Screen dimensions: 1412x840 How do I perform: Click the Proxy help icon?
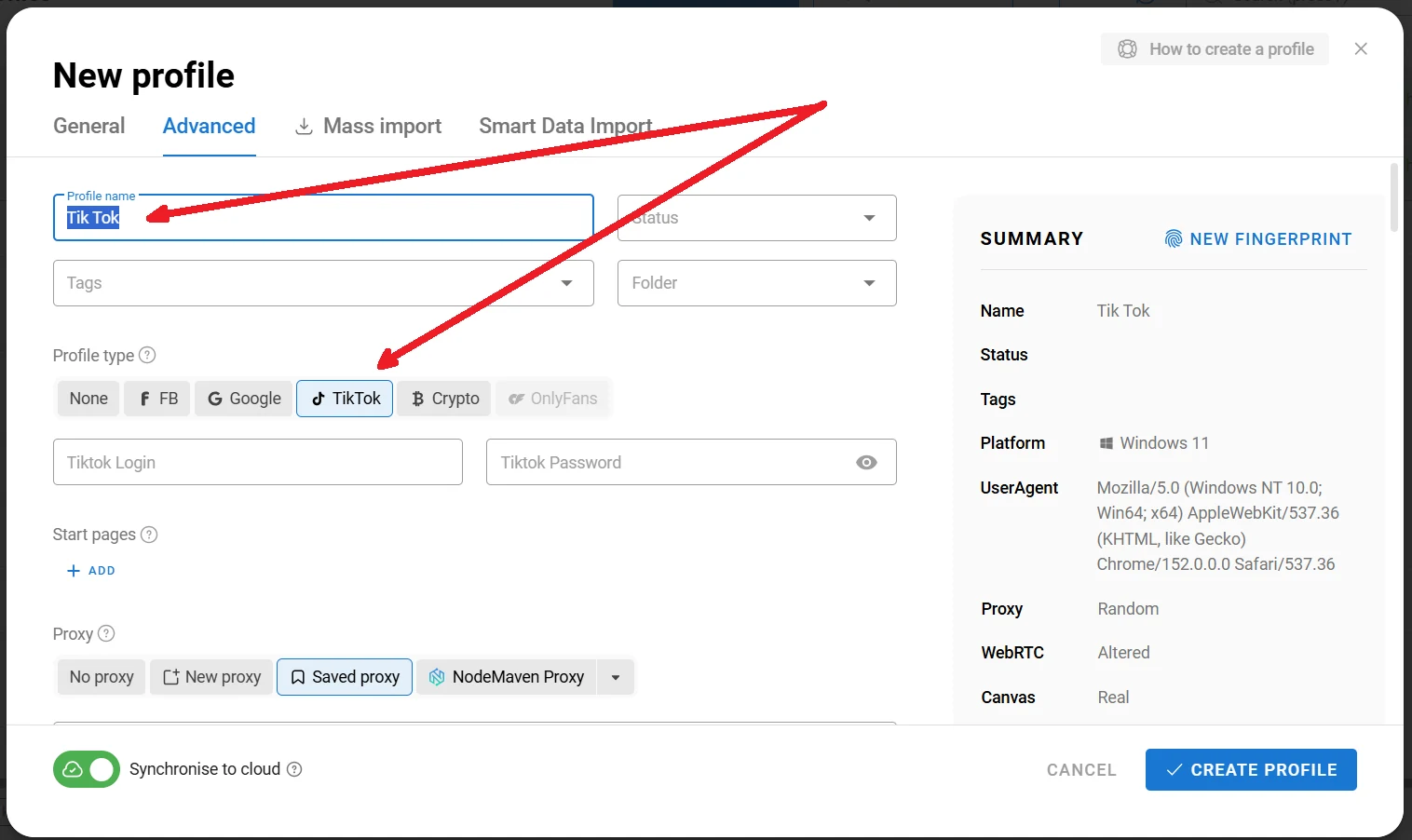[106, 633]
